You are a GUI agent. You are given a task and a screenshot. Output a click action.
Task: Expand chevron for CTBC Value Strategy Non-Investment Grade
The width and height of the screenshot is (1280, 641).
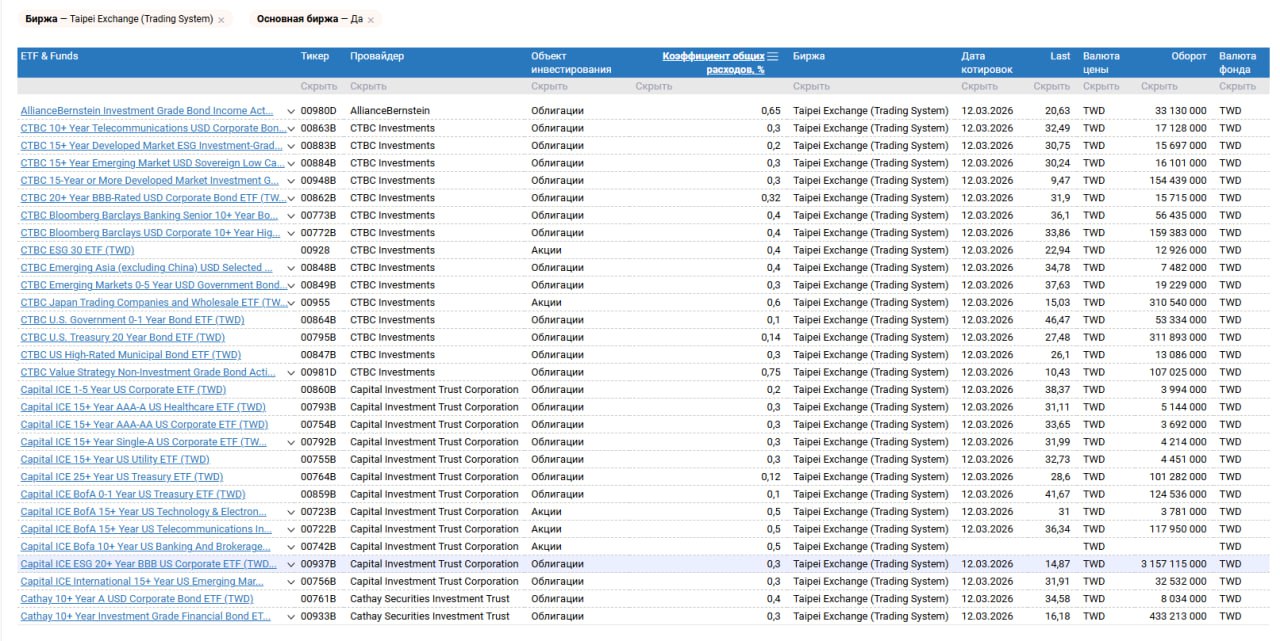[x=291, y=372]
